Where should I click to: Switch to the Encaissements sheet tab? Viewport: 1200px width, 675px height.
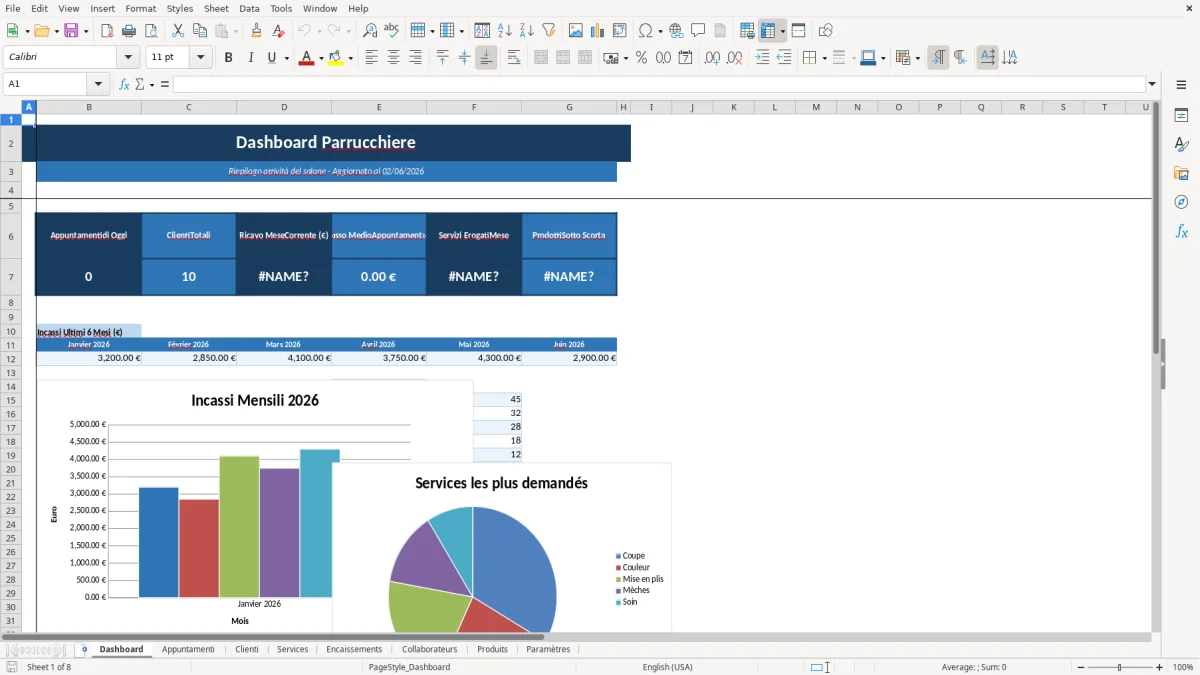coord(354,649)
